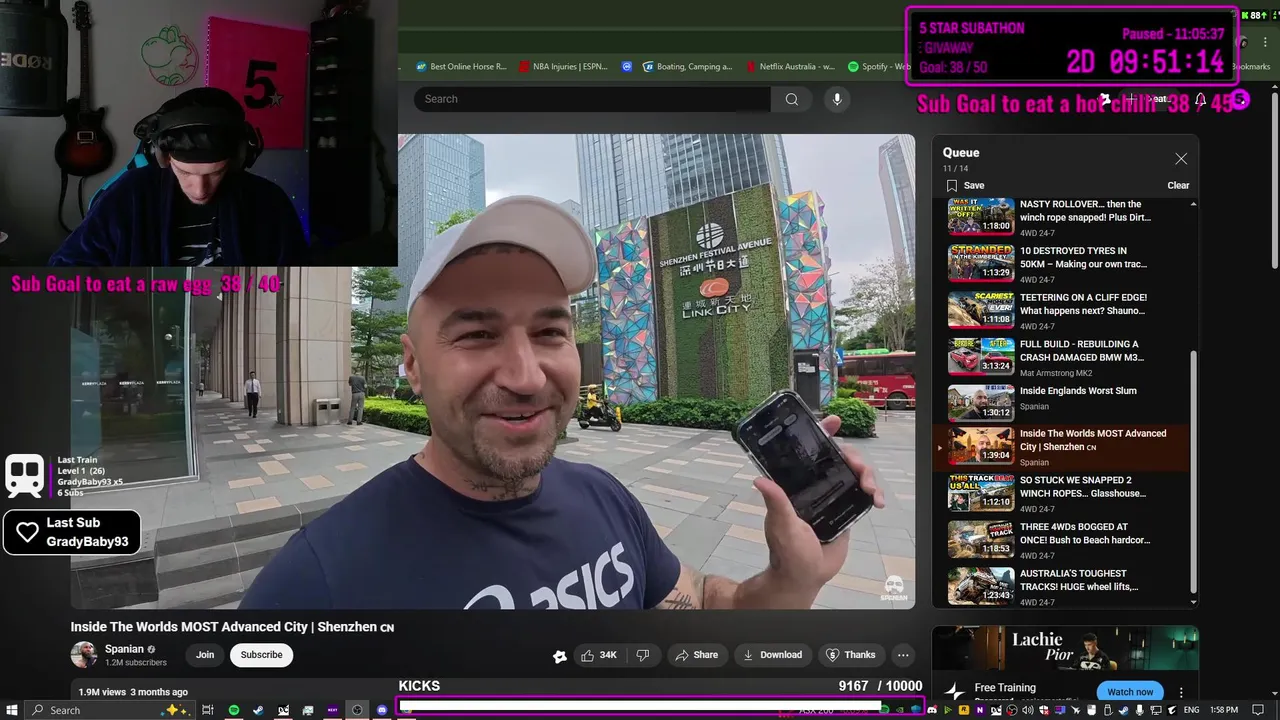1280x720 pixels.
Task: Open the YouTube search field
Action: pos(592,99)
